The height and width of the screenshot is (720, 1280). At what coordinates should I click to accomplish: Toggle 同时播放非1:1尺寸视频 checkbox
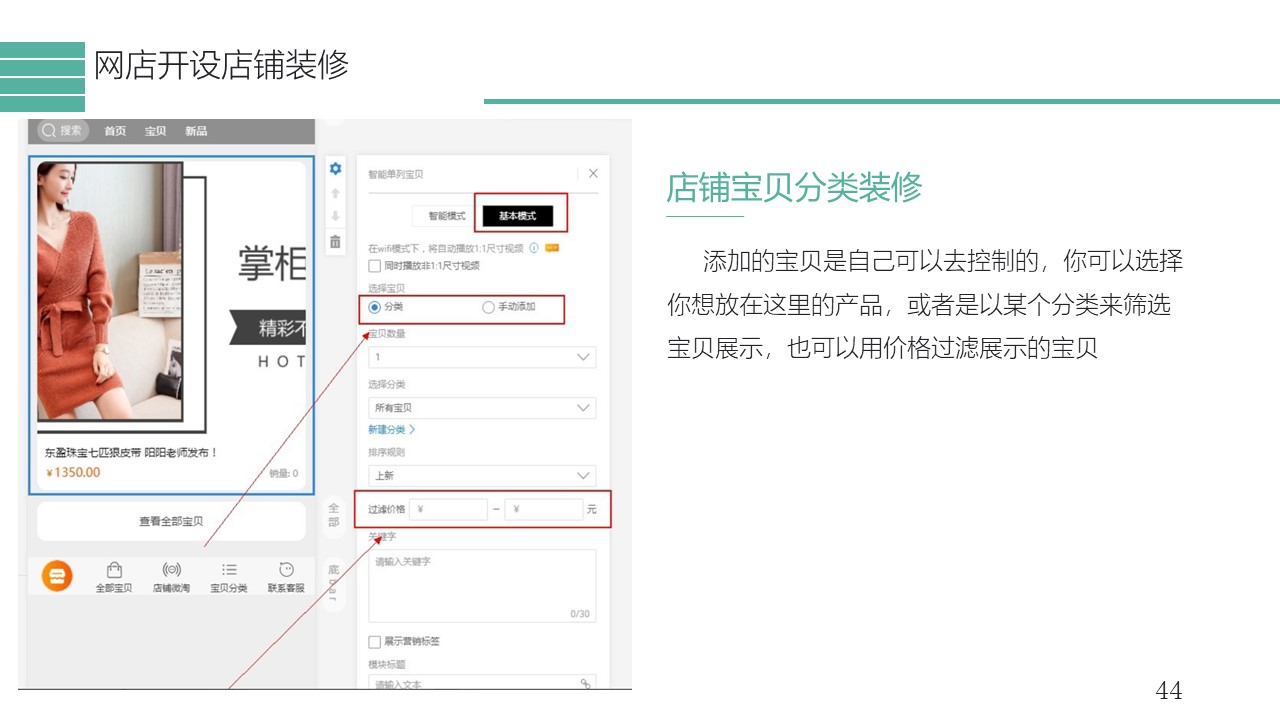(x=375, y=266)
